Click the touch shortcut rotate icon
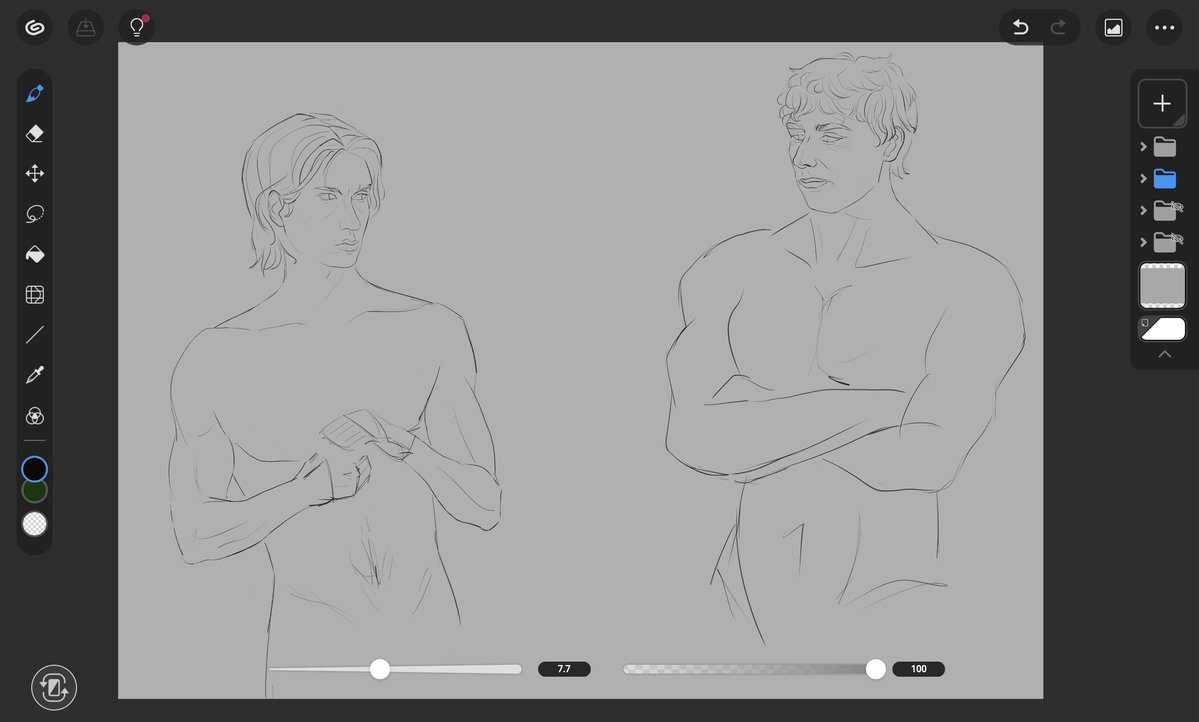This screenshot has height=722, width=1199. pyautogui.click(x=54, y=688)
